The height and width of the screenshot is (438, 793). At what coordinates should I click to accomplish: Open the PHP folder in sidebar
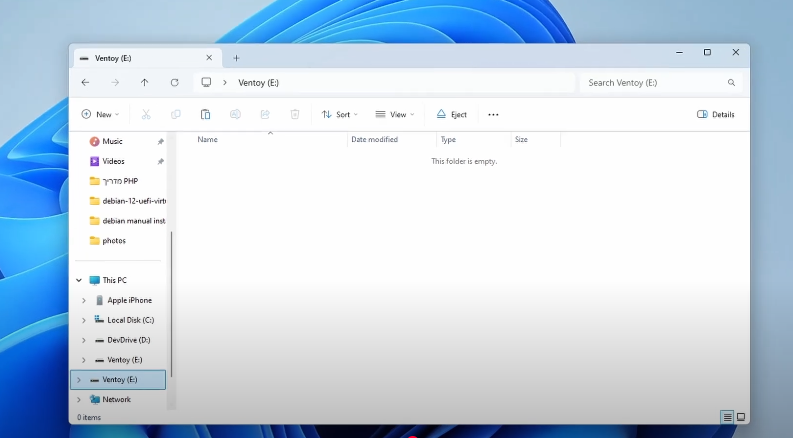click(120, 181)
